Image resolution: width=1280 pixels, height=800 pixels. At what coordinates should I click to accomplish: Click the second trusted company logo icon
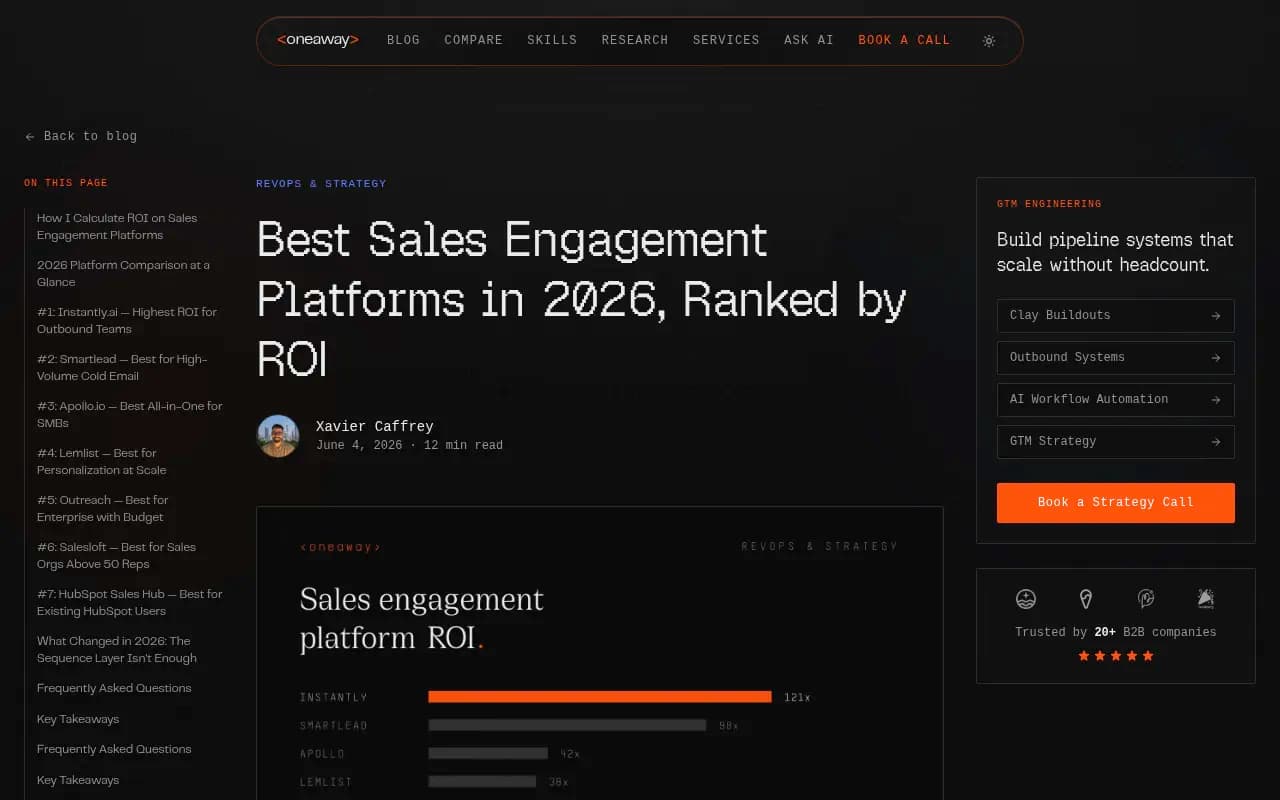[x=1086, y=599]
